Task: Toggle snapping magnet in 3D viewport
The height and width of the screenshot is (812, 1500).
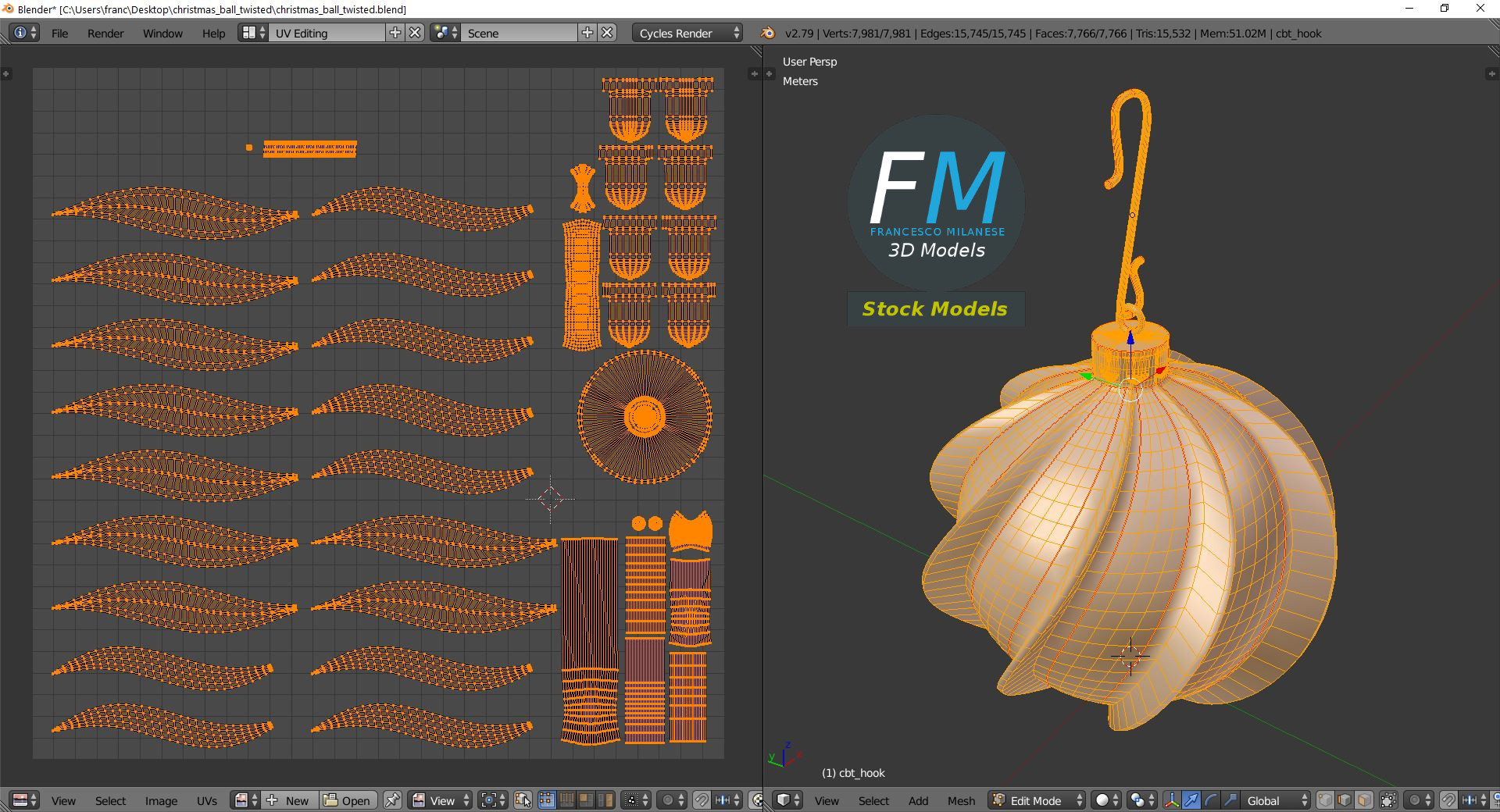Action: (1448, 800)
